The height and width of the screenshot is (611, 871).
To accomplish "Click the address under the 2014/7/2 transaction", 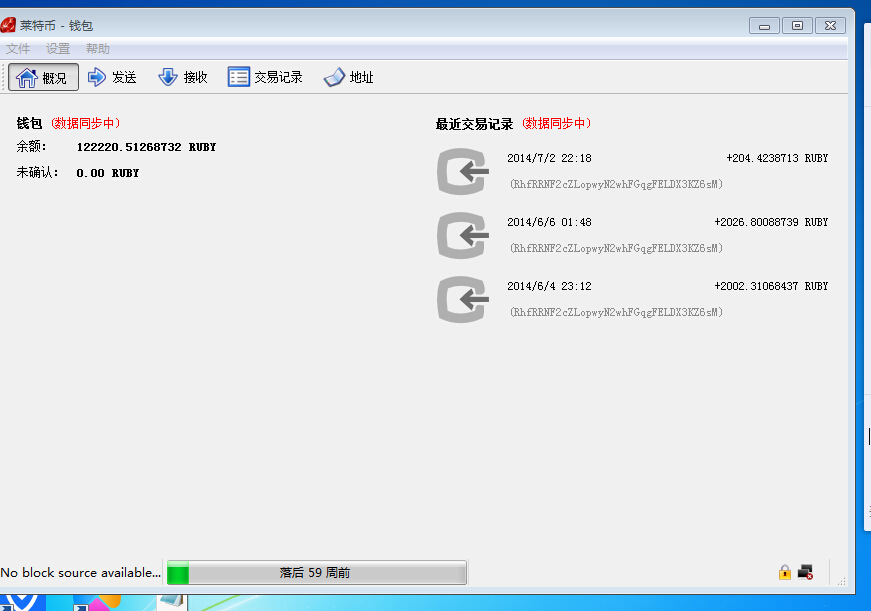I will pos(616,184).
